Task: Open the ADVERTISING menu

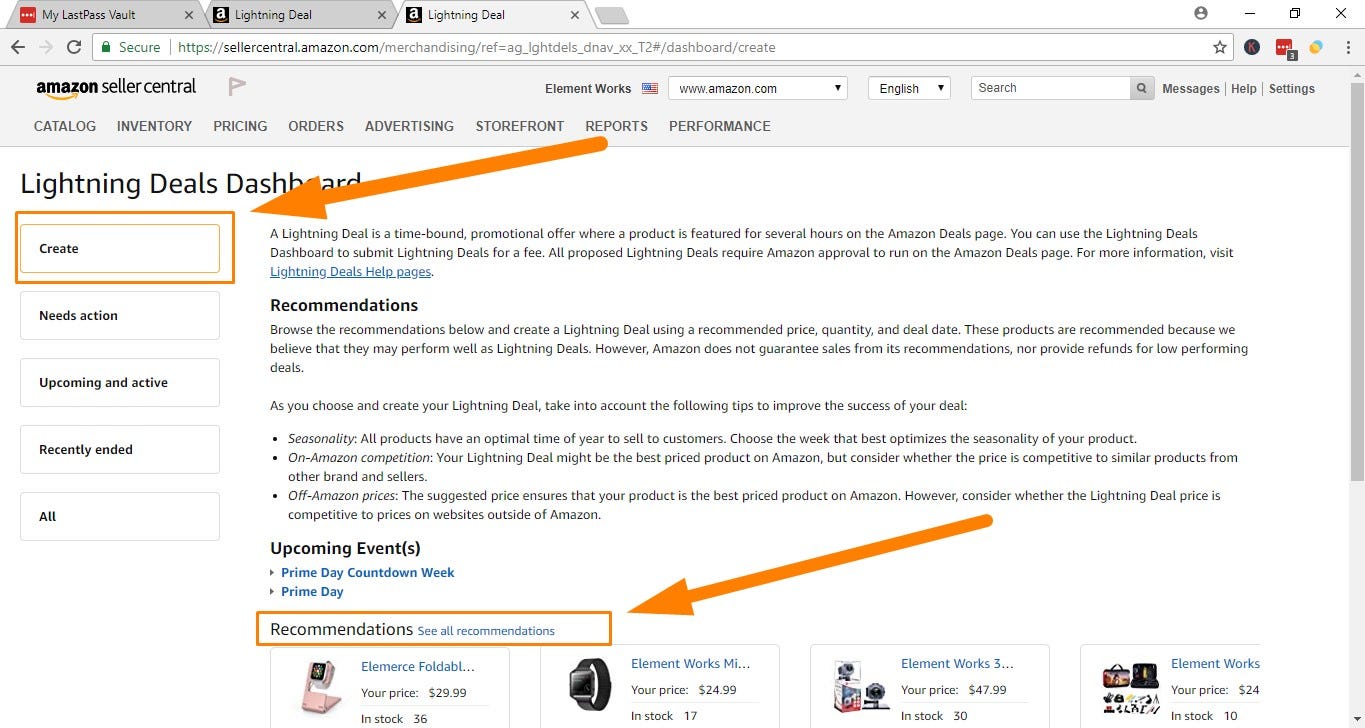Action: pyautogui.click(x=409, y=126)
